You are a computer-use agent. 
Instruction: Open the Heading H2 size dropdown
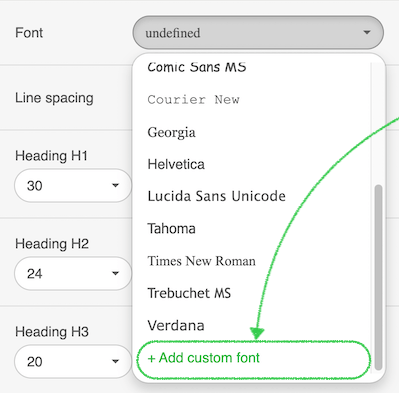(73, 273)
